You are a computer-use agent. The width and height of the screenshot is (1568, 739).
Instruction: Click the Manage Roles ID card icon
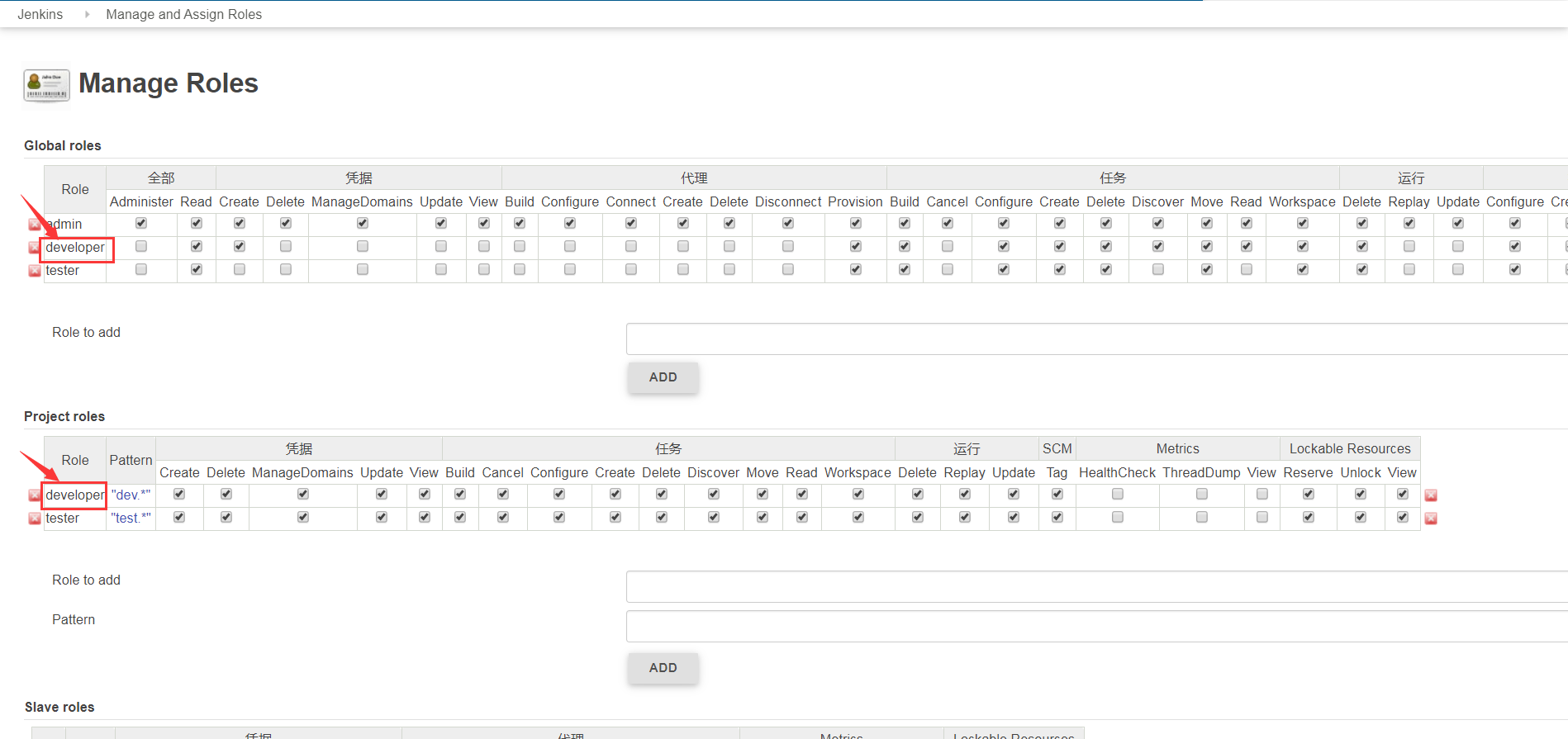tap(46, 85)
